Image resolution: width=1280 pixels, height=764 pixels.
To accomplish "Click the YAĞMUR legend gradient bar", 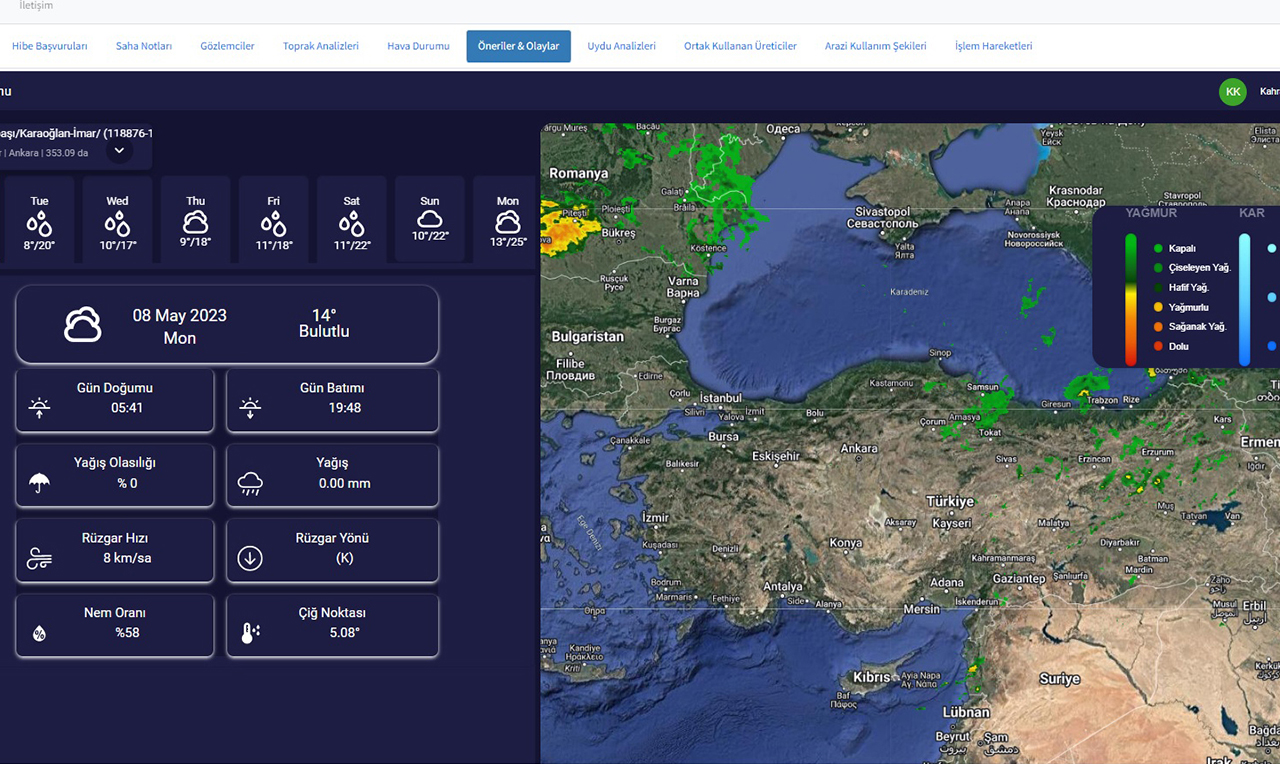I will (1131, 299).
